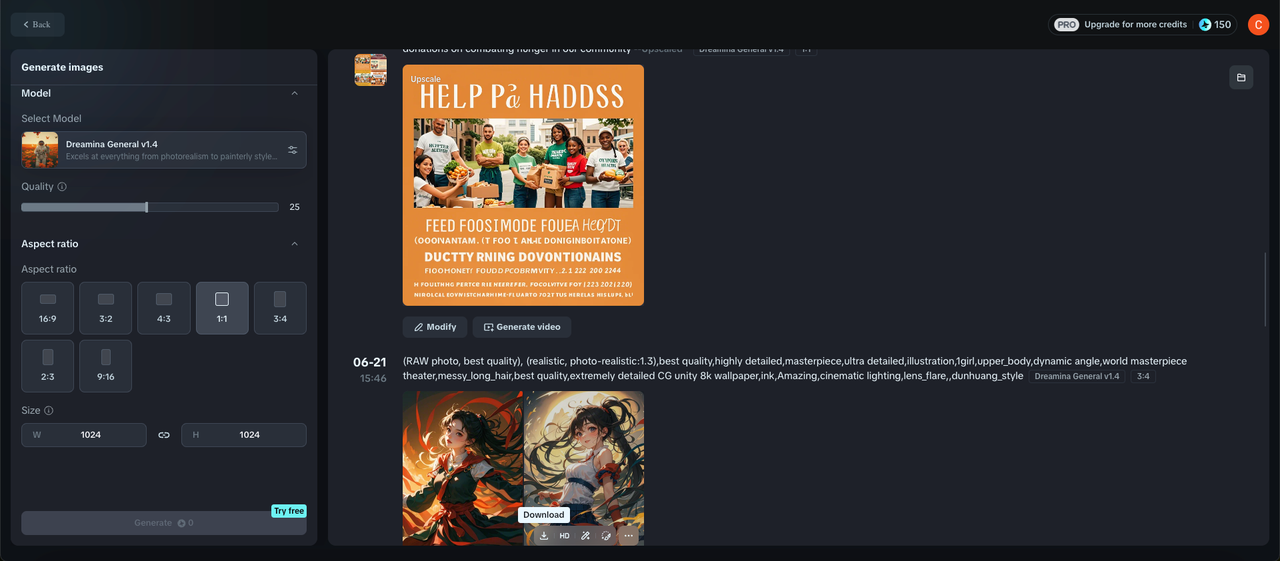Screen dimensions: 1280x561
Task: Select the 16:9 aspect ratio
Action: (x=48, y=308)
